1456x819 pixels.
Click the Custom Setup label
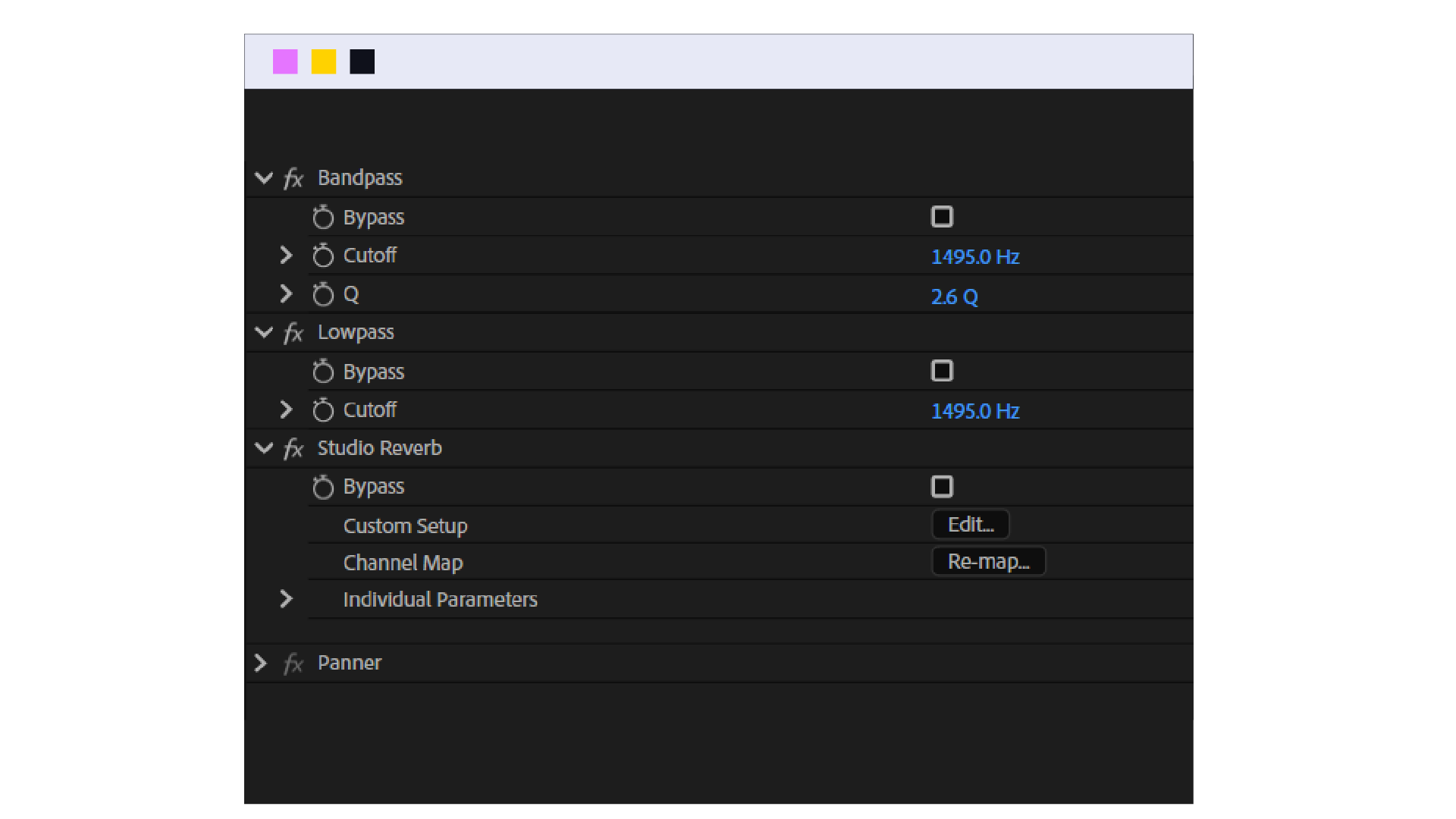pos(406,526)
